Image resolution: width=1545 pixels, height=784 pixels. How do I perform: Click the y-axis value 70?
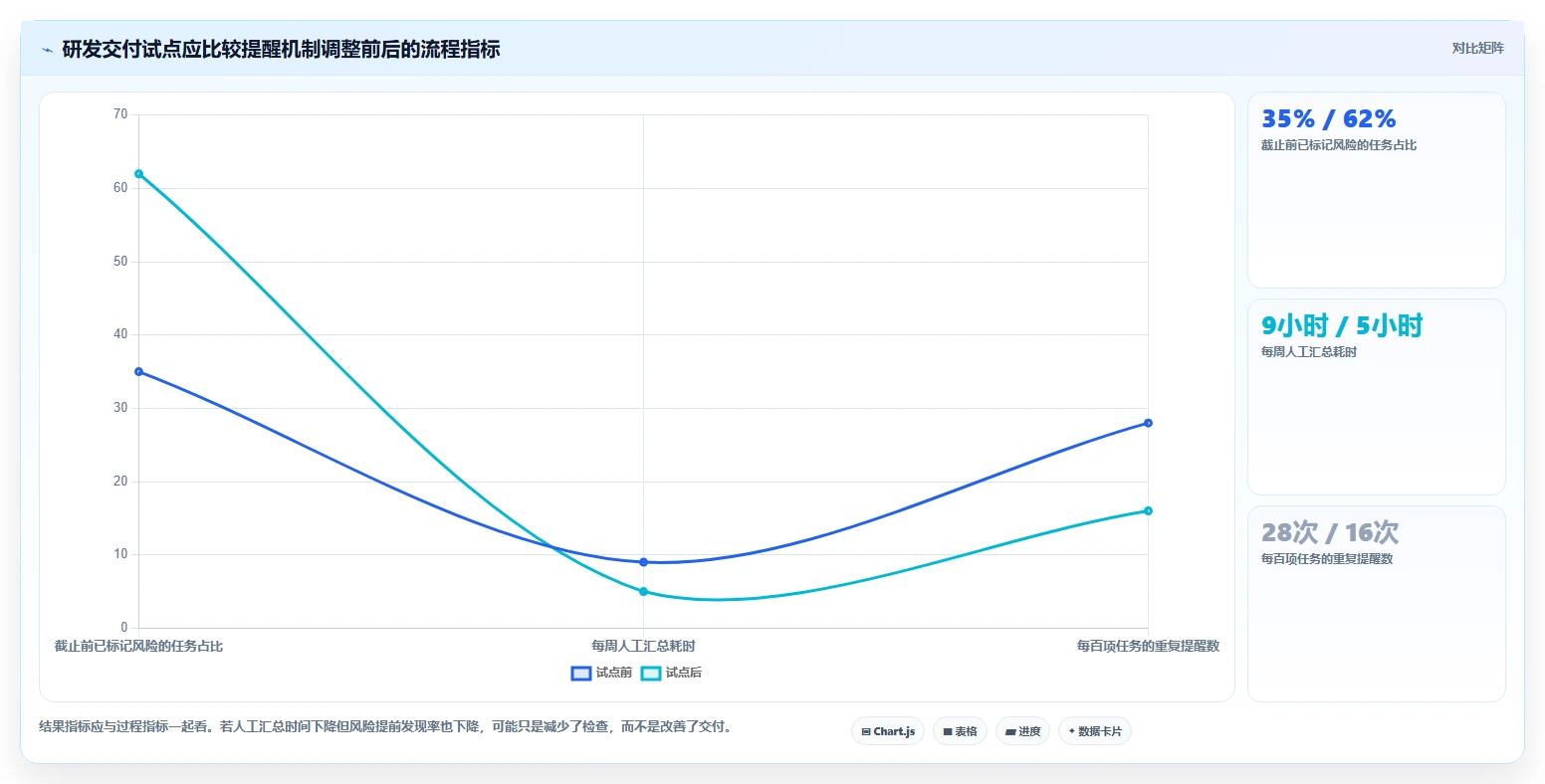(x=120, y=114)
